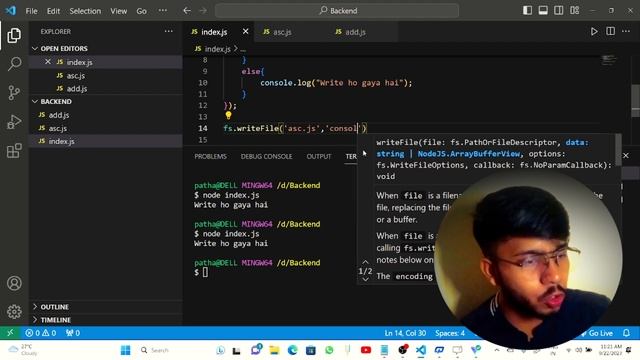Open the Edit menu
This screenshot has height=360, width=640.
(53, 11)
